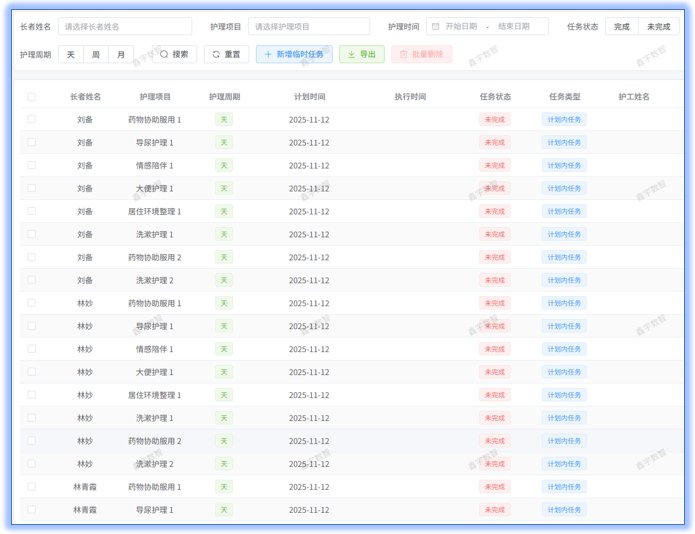
Task: Click the 天 cycle tag in the first row
Action: (224, 120)
